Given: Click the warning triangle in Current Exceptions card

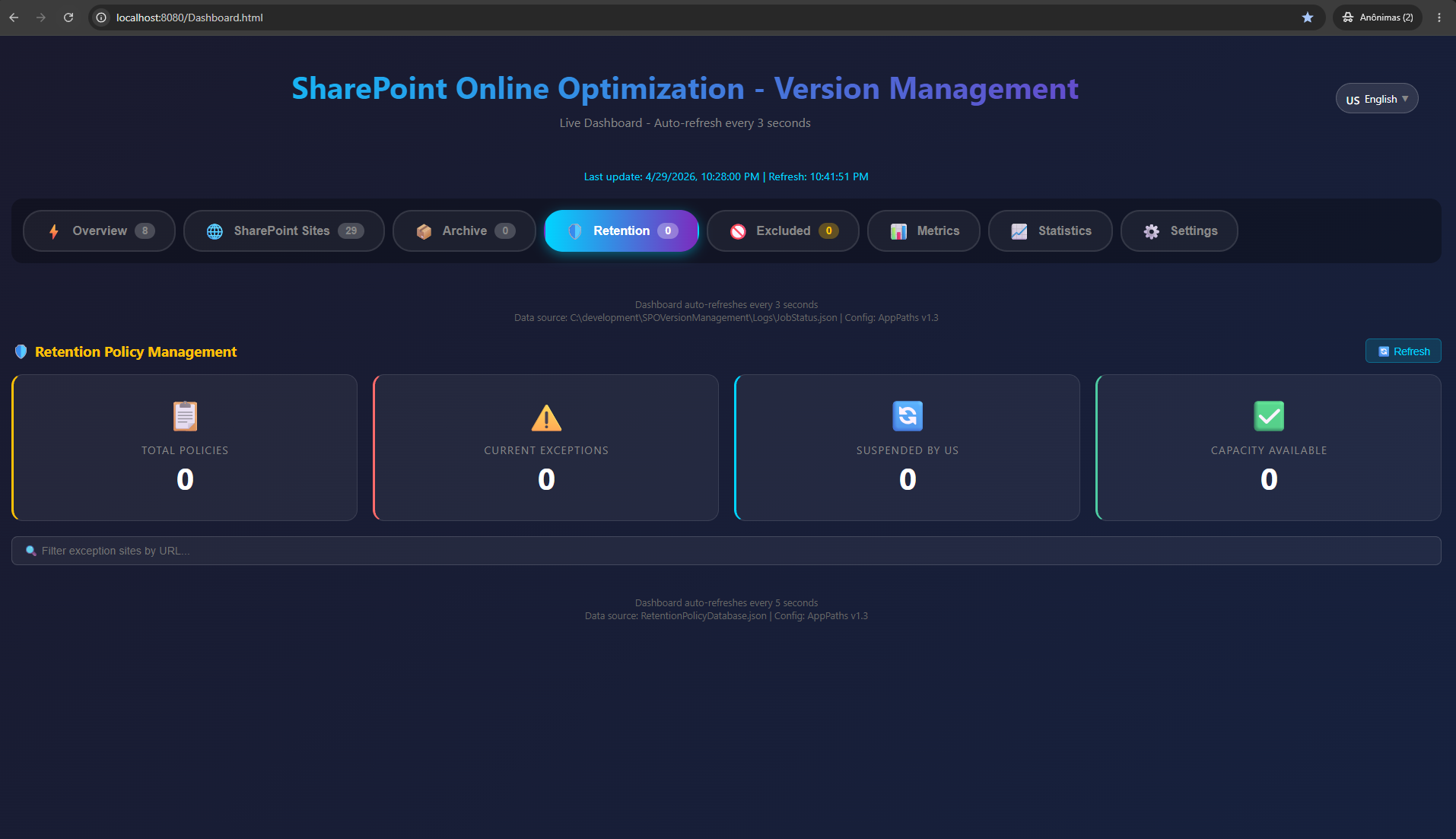Looking at the screenshot, I should click(546, 417).
